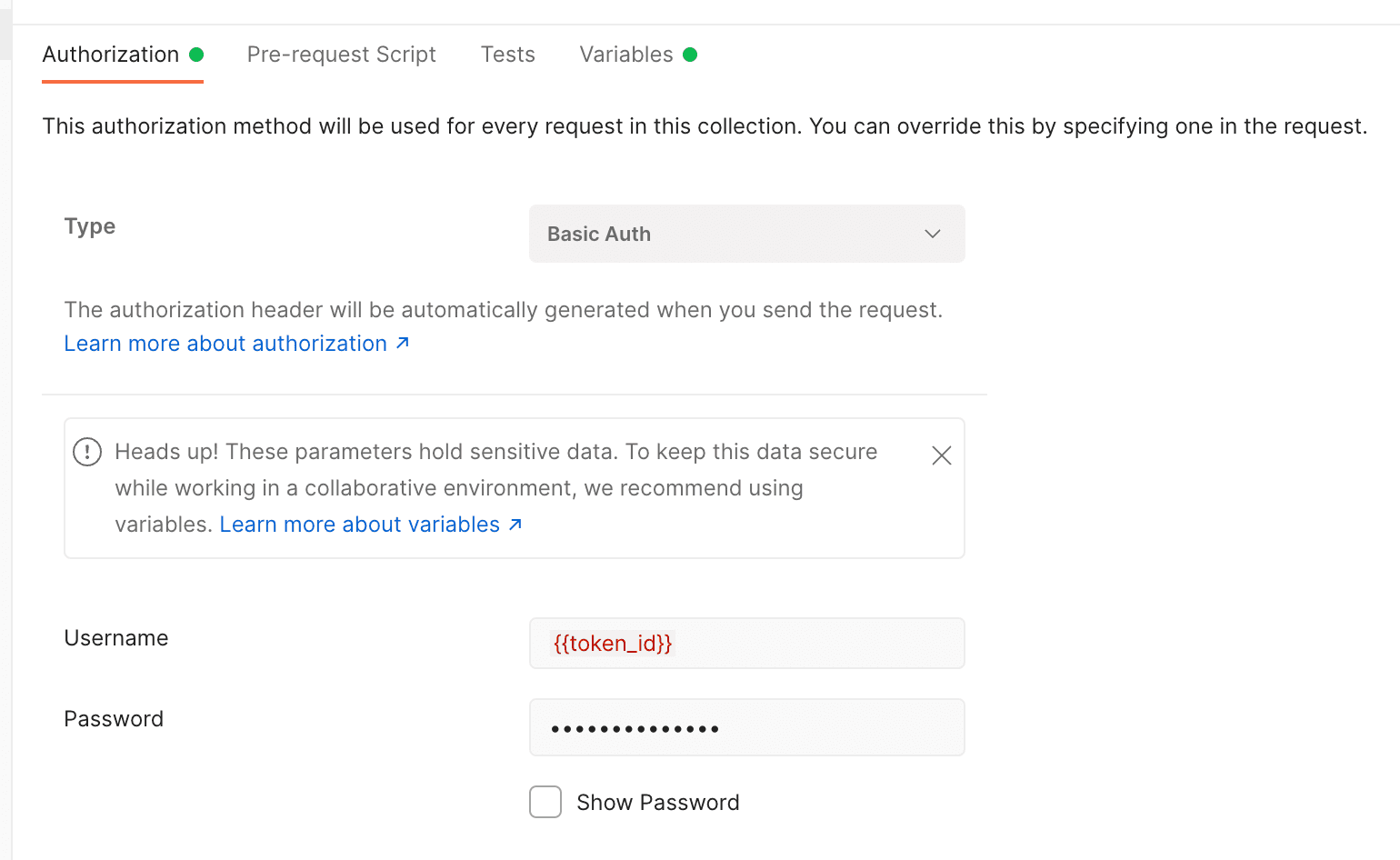
Task: Open the auth Type dropdown showing Basic Auth
Action: (745, 234)
